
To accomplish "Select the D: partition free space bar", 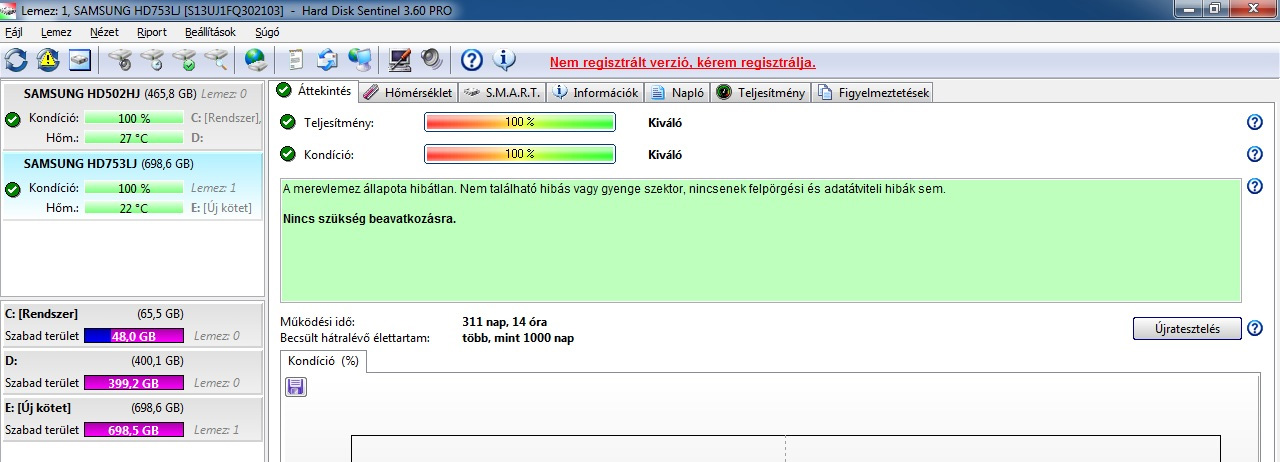I will tap(133, 383).
